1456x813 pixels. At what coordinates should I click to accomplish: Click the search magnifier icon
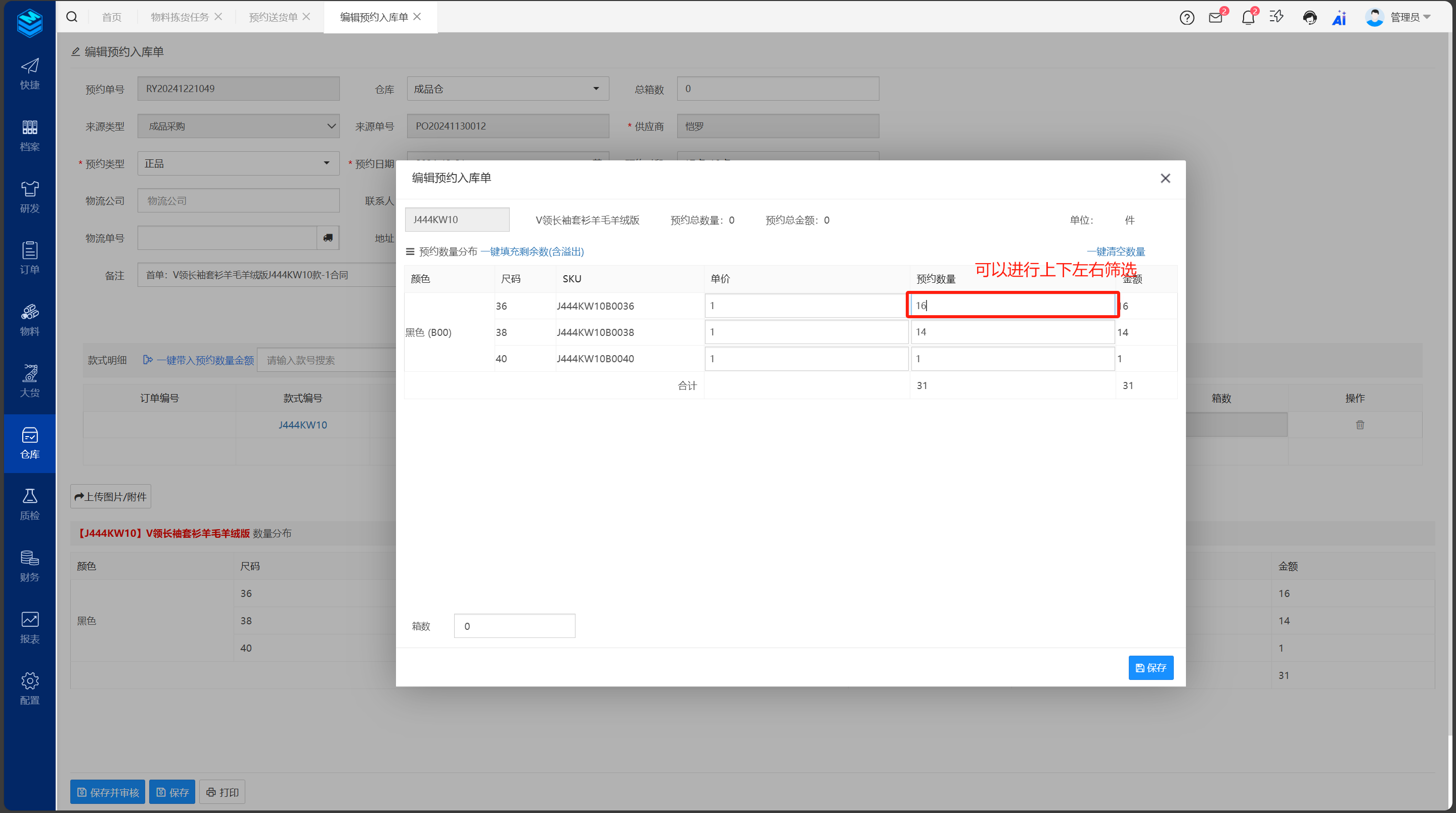pos(72,17)
